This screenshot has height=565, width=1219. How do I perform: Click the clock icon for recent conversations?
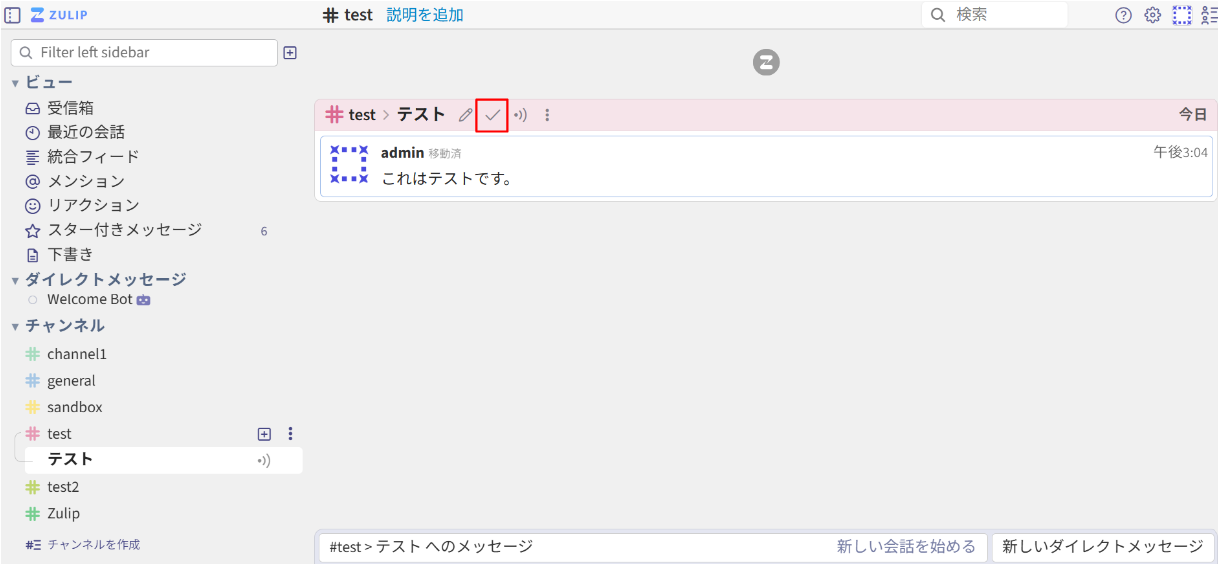point(33,133)
